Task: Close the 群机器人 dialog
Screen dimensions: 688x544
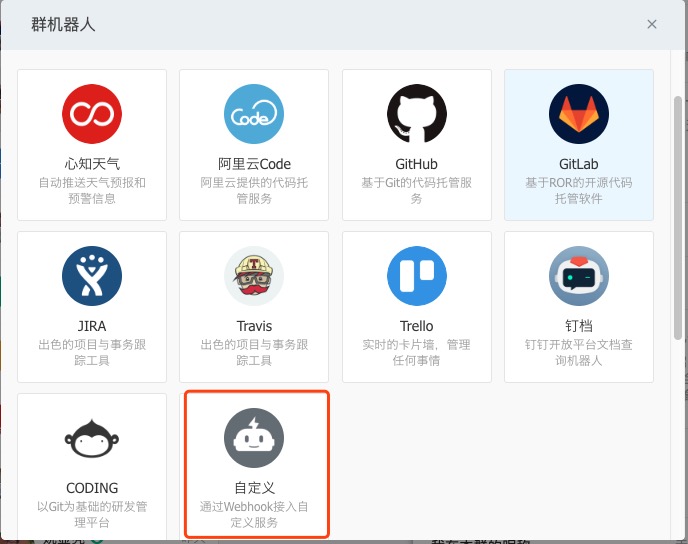Action: click(x=652, y=24)
